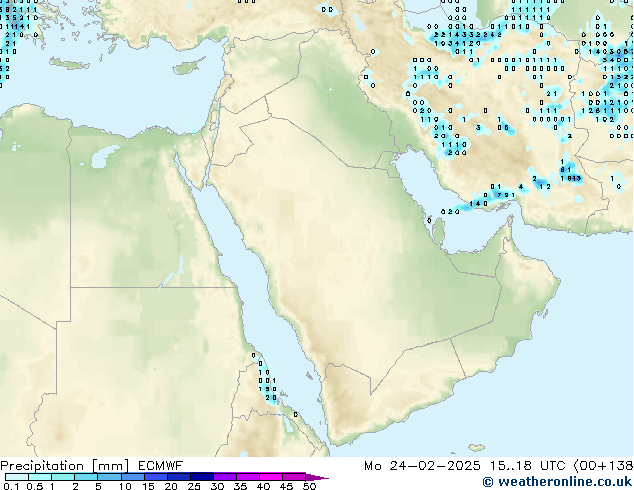Click the 15–20 mm legend color box
634x490 pixels.
click(156, 477)
